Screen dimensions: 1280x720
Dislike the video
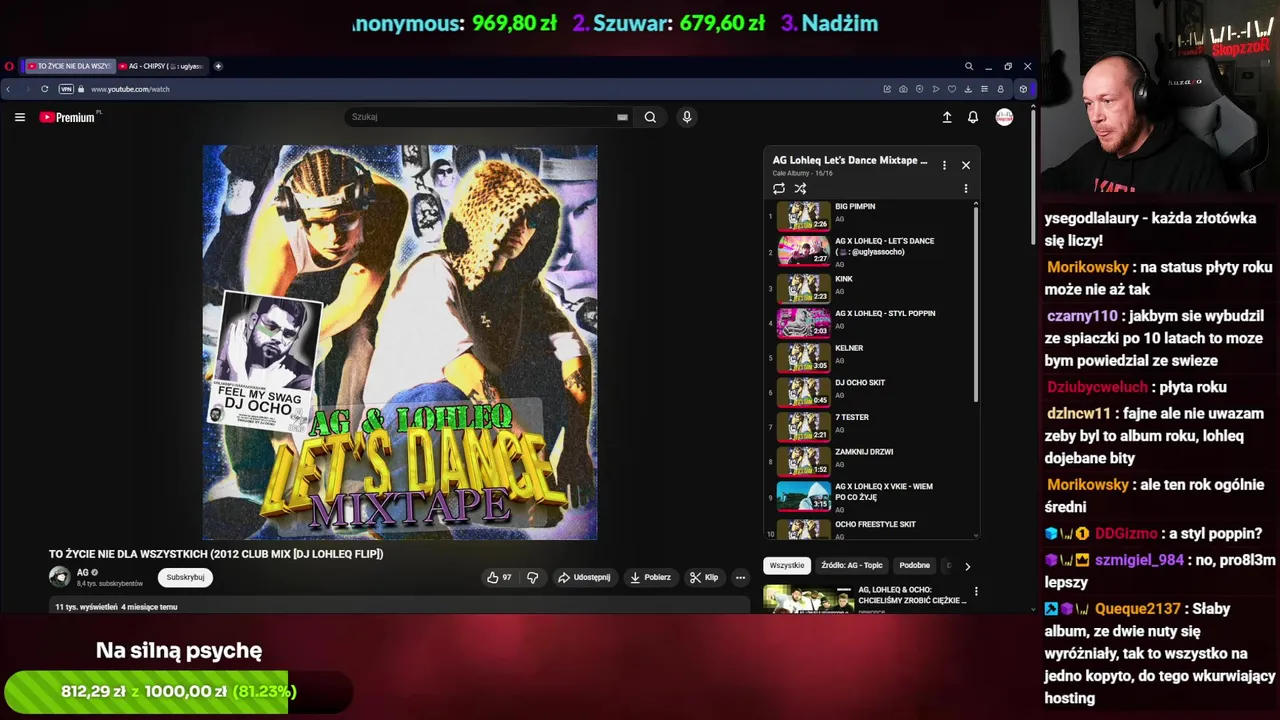(x=532, y=577)
